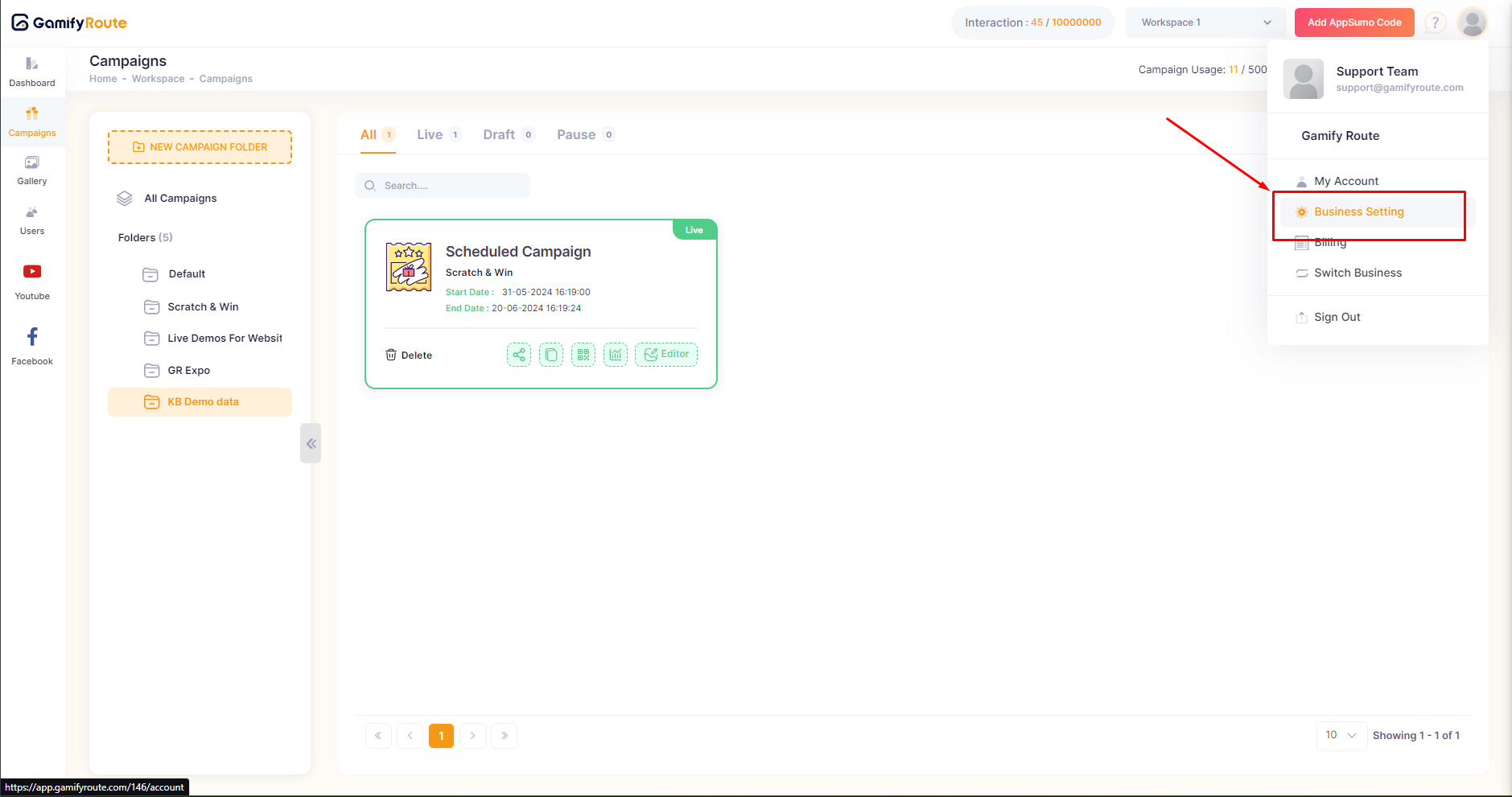Open Facebook from the left sidebar
This screenshot has height=797, width=1512.
pos(32,346)
